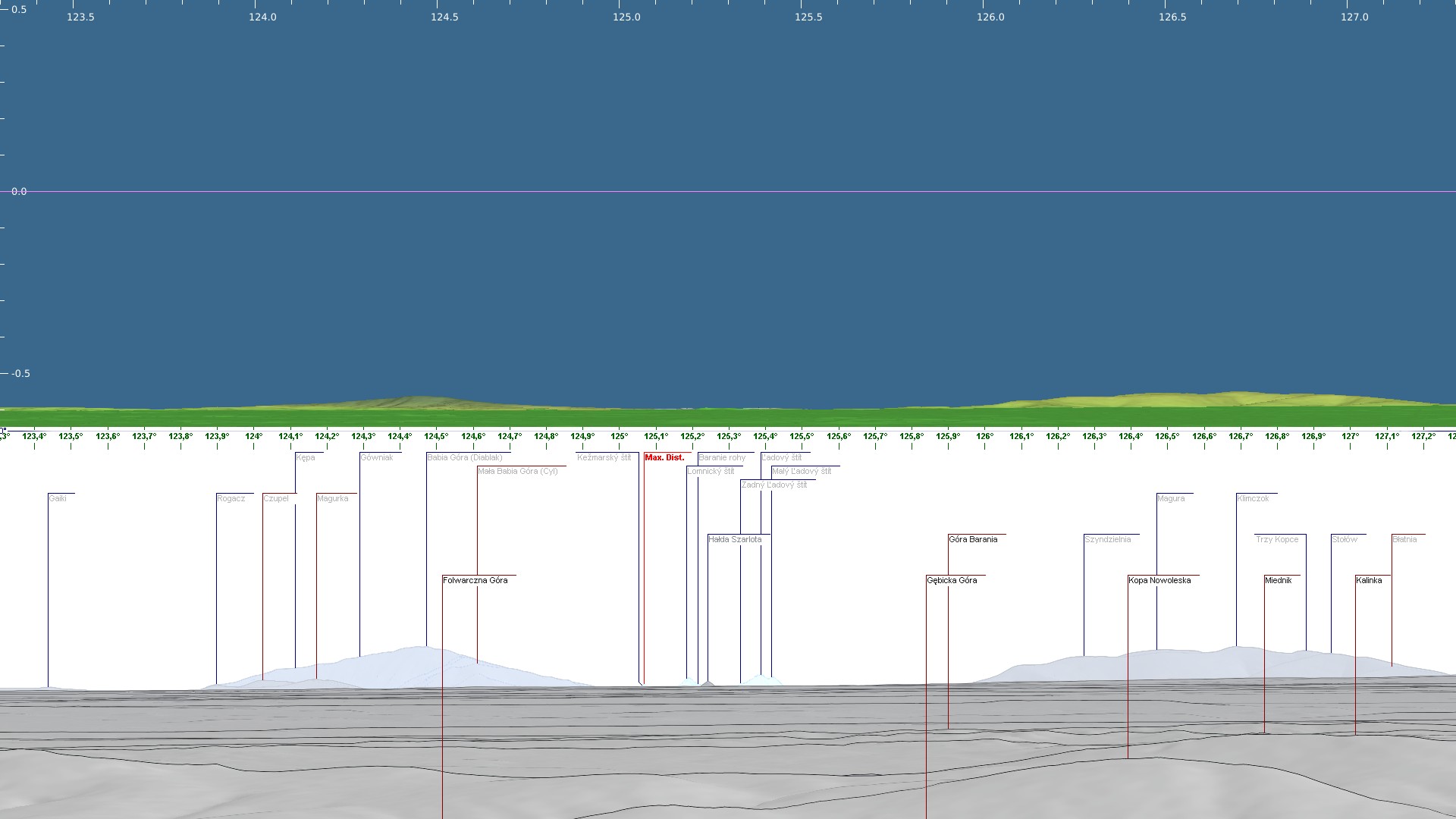Select the Zadný Ľadový štít label

(774, 485)
